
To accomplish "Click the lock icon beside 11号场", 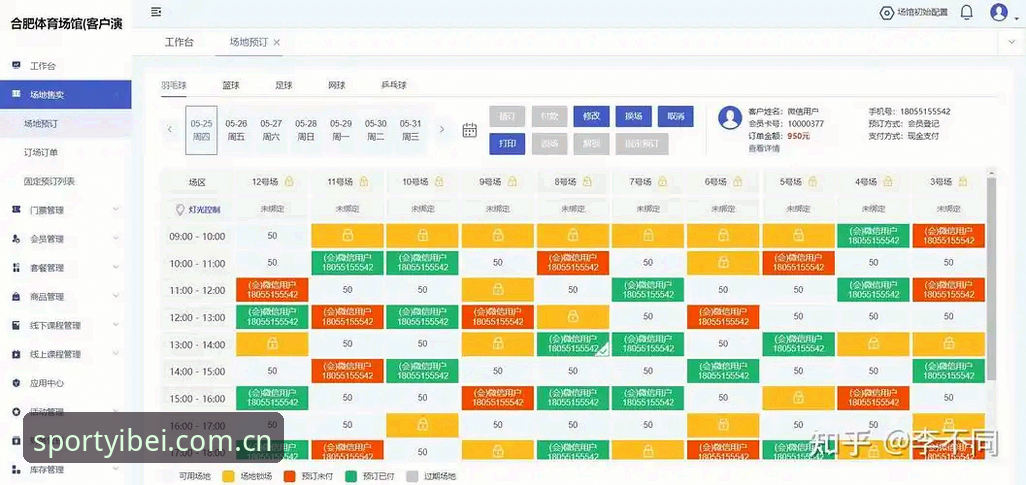I will (364, 181).
